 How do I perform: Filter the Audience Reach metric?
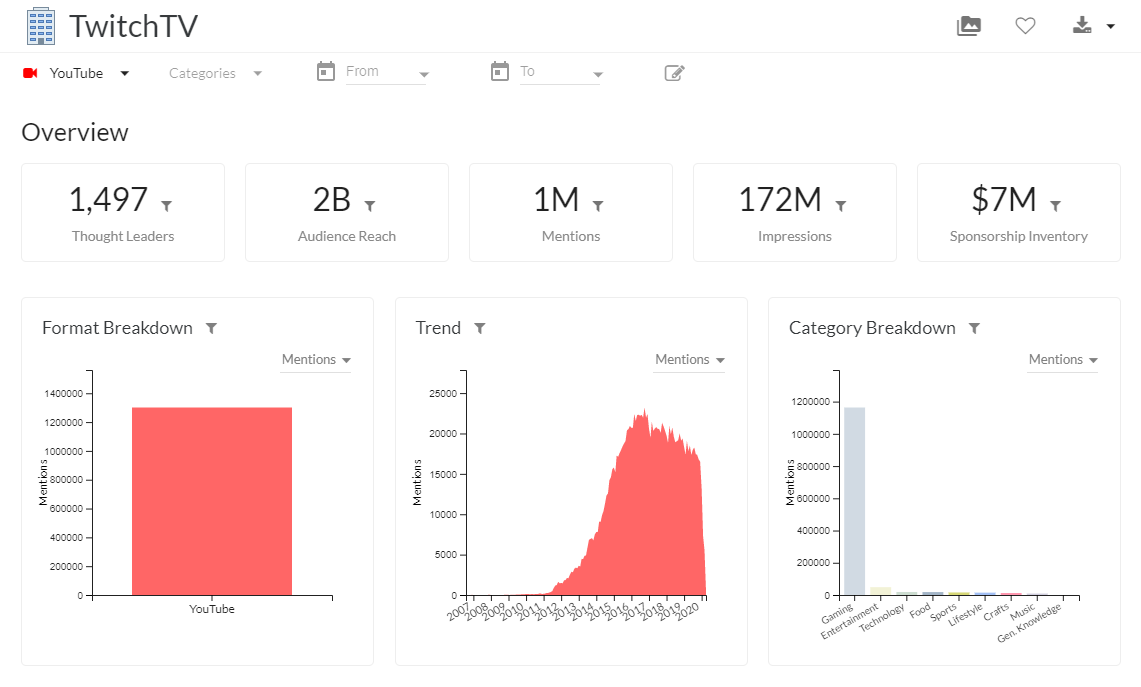pos(370,206)
